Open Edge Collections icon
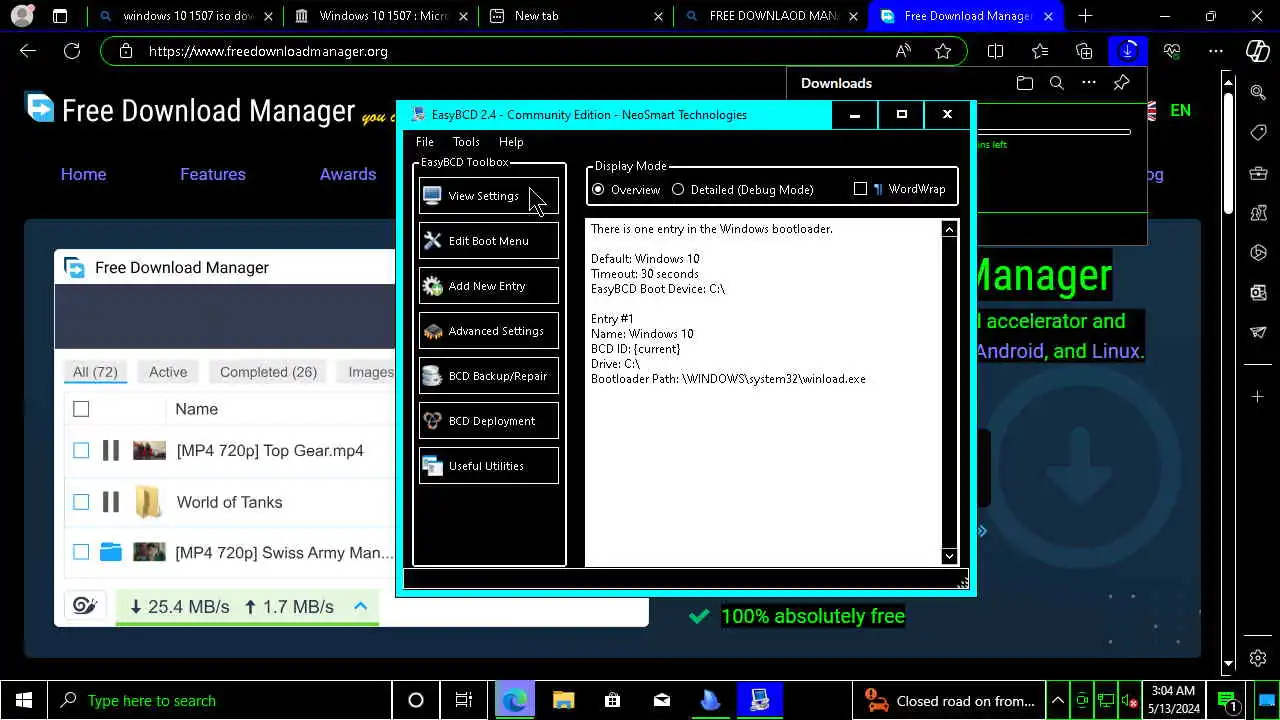Viewport: 1280px width, 720px height. coord(1084,51)
